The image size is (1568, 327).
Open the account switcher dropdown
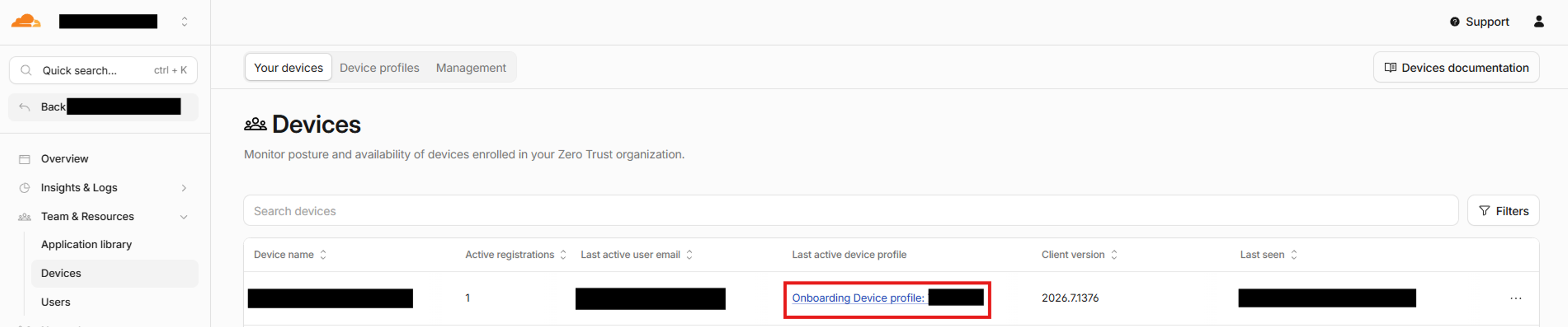coord(185,22)
